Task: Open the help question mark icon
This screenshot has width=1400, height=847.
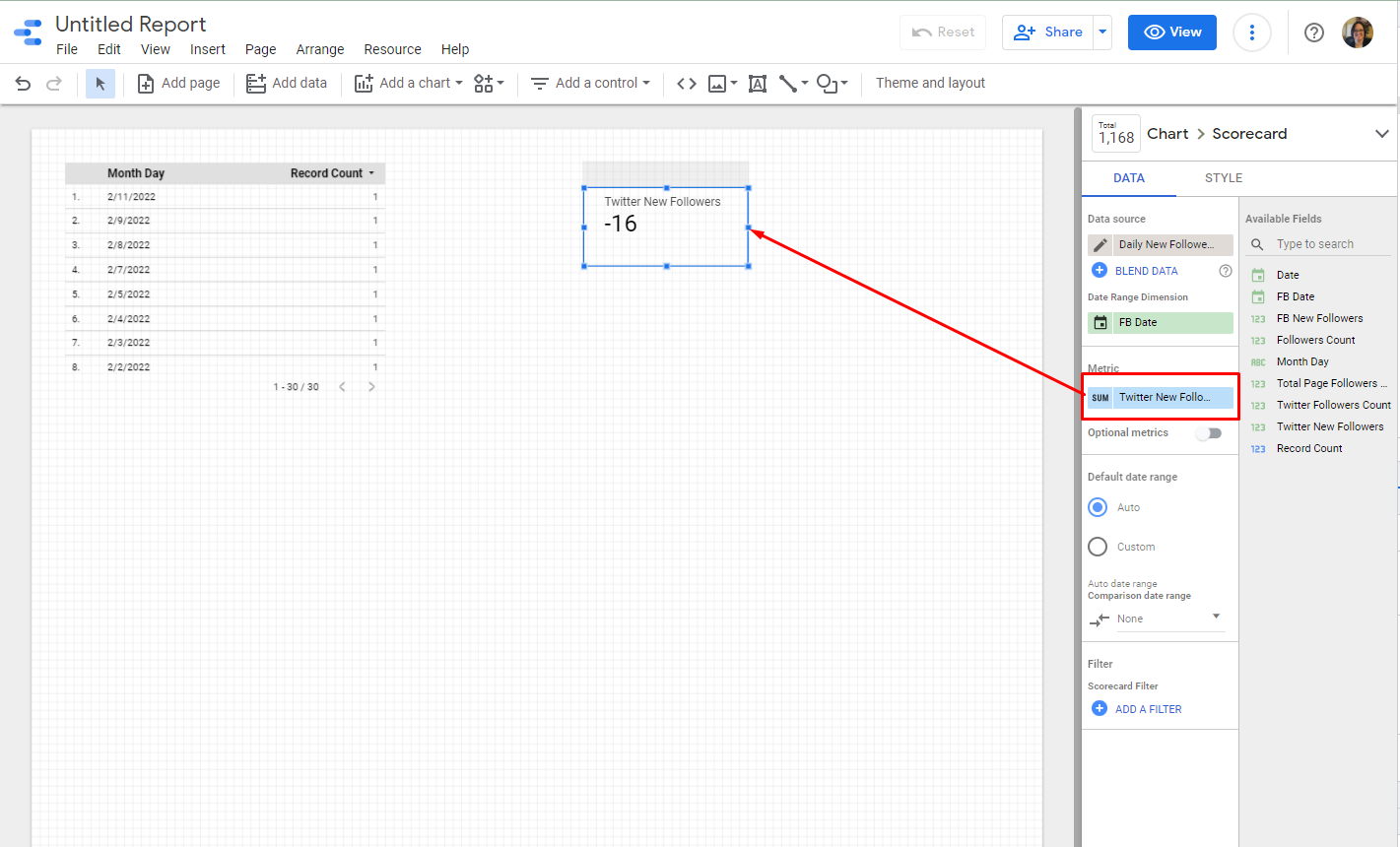Action: tap(1313, 33)
